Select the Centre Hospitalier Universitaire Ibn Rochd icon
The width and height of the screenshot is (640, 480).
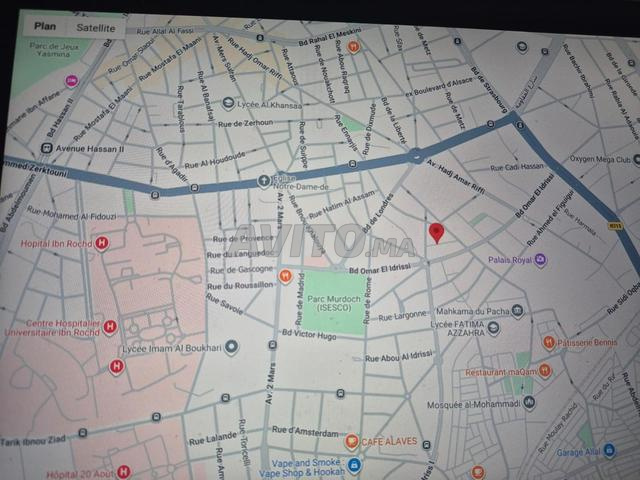coord(110,326)
